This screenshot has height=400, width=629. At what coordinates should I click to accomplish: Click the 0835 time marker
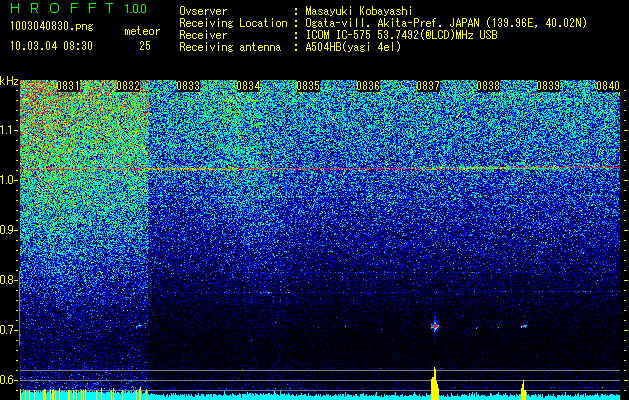coord(308,86)
